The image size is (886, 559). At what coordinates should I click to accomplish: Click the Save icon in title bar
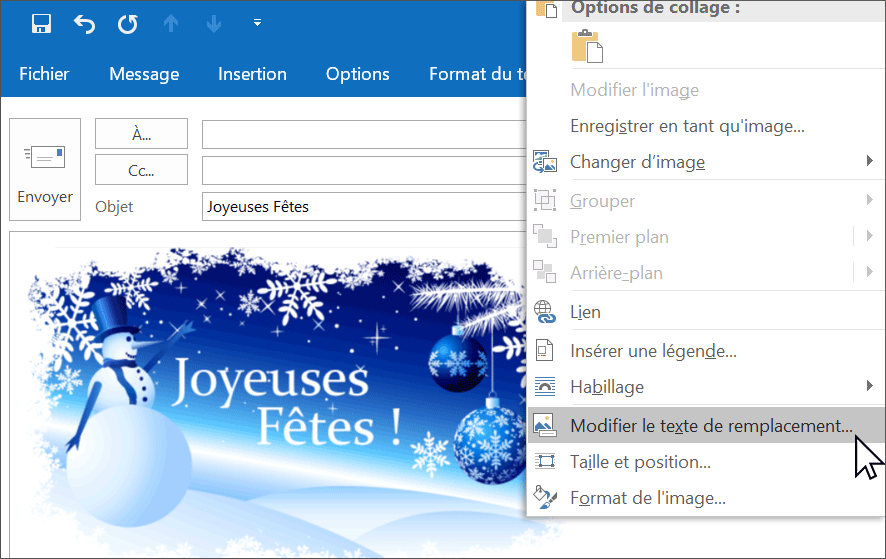click(41, 23)
